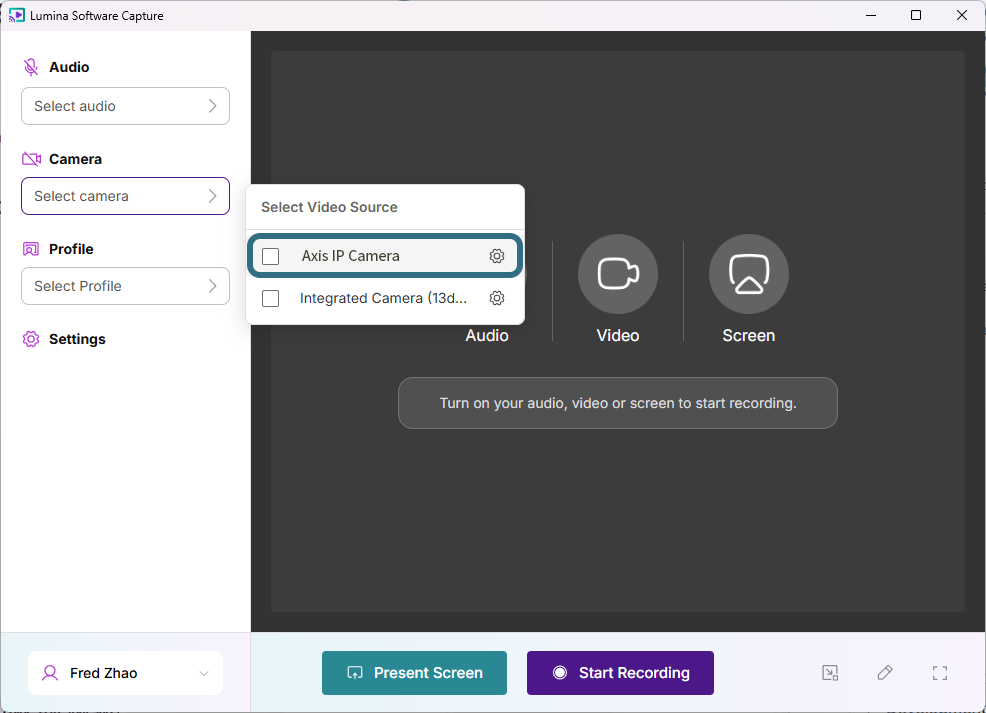This screenshot has width=986, height=713.
Task: Open Integrated Camera gear settings
Action: point(497,298)
